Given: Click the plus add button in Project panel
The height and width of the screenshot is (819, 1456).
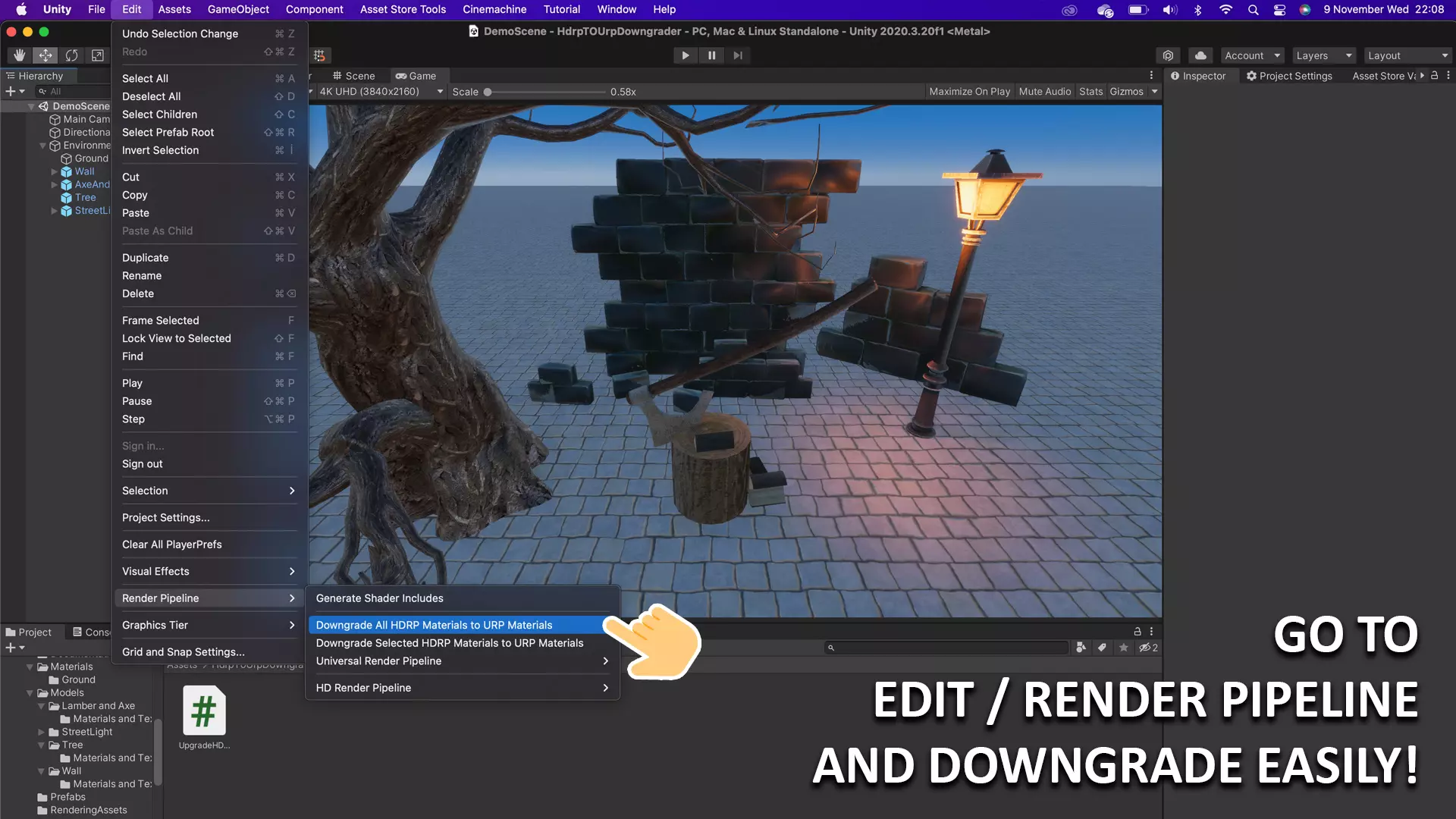Looking at the screenshot, I should tap(14, 648).
